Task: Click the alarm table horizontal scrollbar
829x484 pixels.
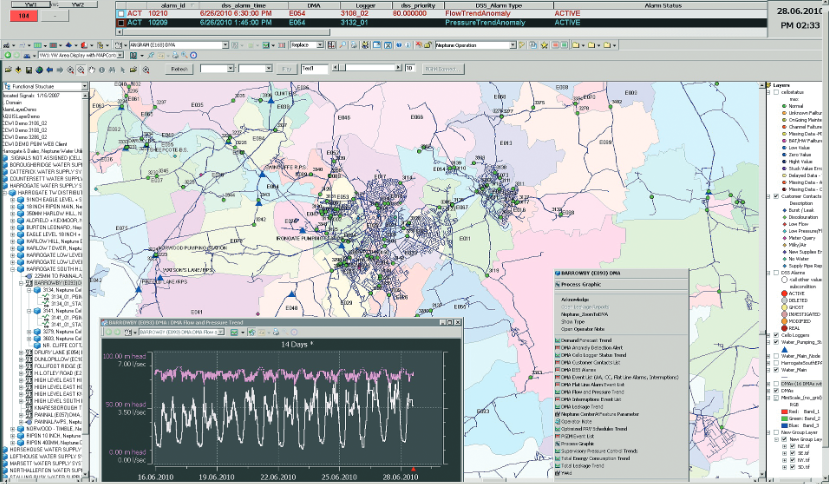Action: 441,32
